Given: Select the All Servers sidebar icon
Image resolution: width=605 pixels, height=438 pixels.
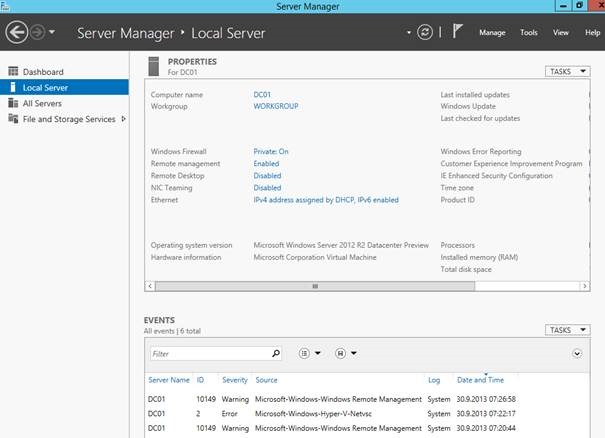Looking at the screenshot, I should (13, 103).
